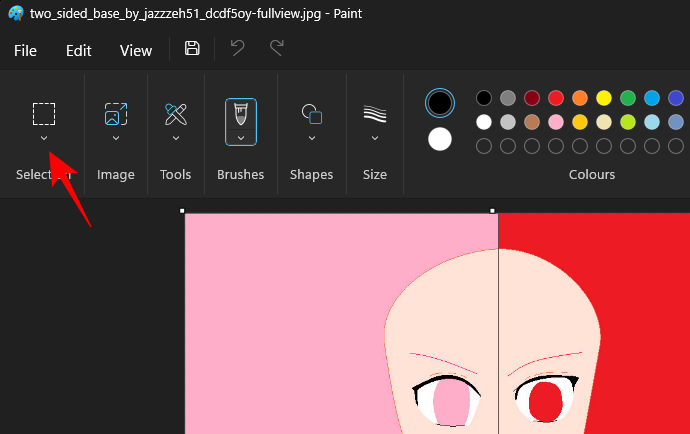The image size is (690, 434).
Task: Click the Shapes icon
Action: click(x=311, y=113)
